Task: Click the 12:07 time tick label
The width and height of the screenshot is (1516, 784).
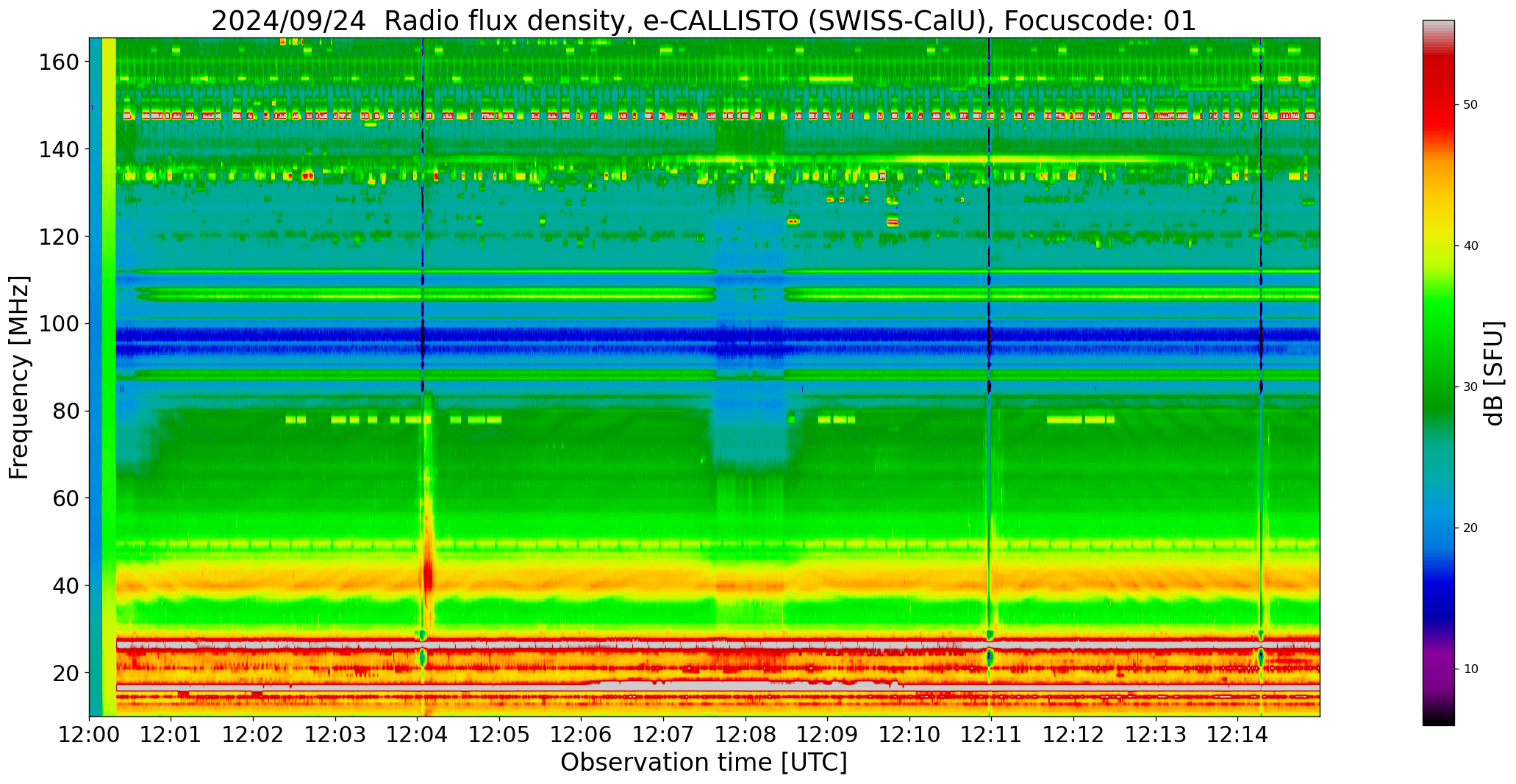Action: (664, 734)
